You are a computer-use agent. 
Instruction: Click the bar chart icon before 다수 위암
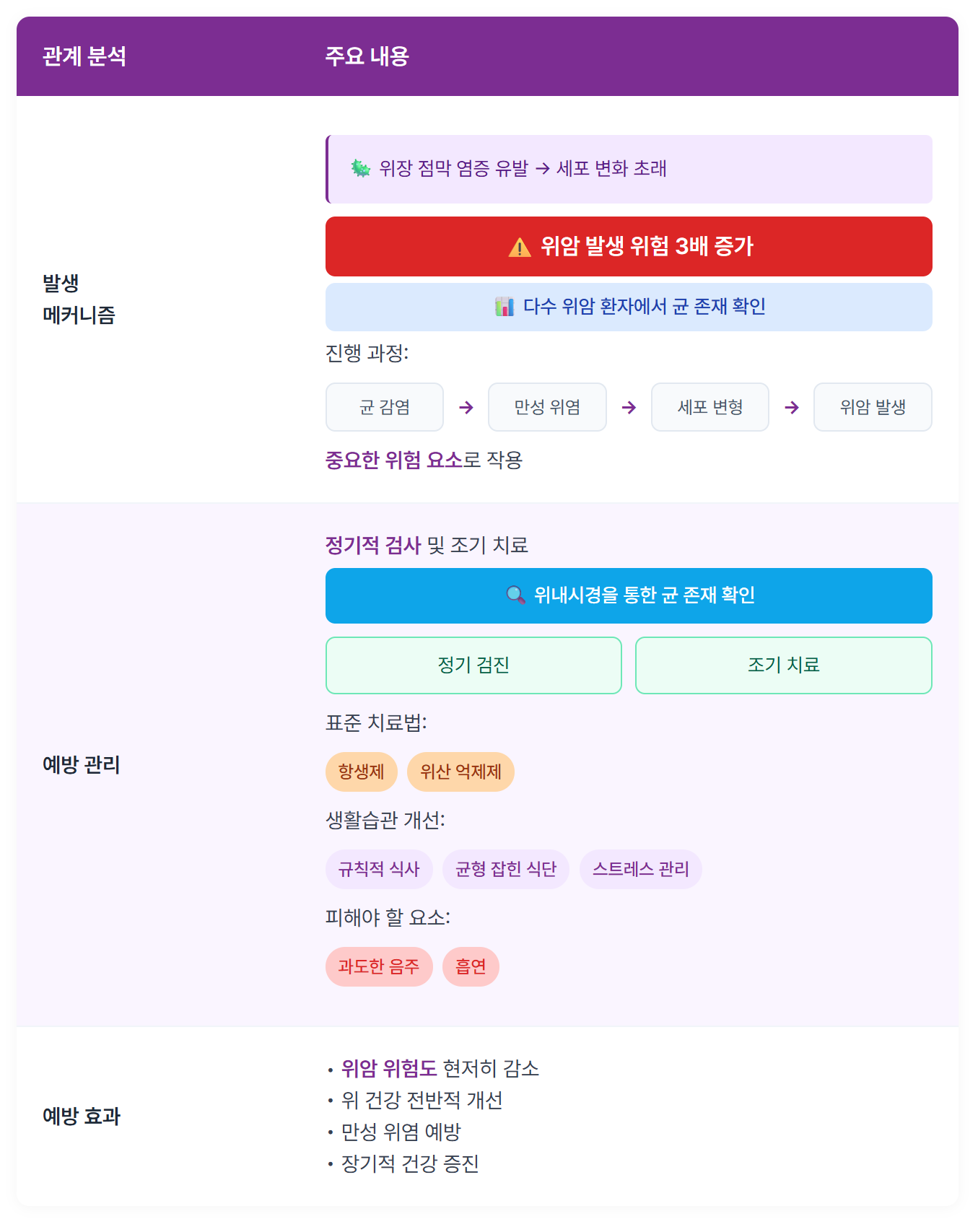pos(505,306)
